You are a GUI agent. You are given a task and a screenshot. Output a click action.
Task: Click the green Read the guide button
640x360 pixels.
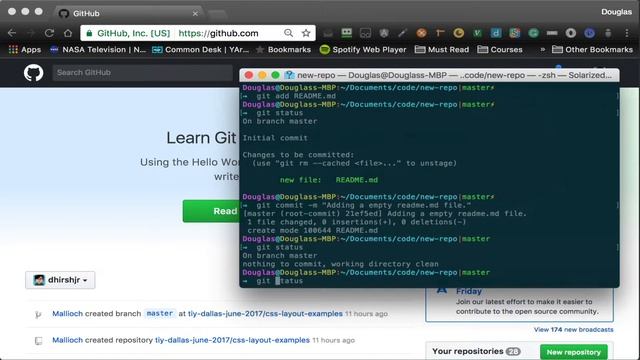click(211, 211)
